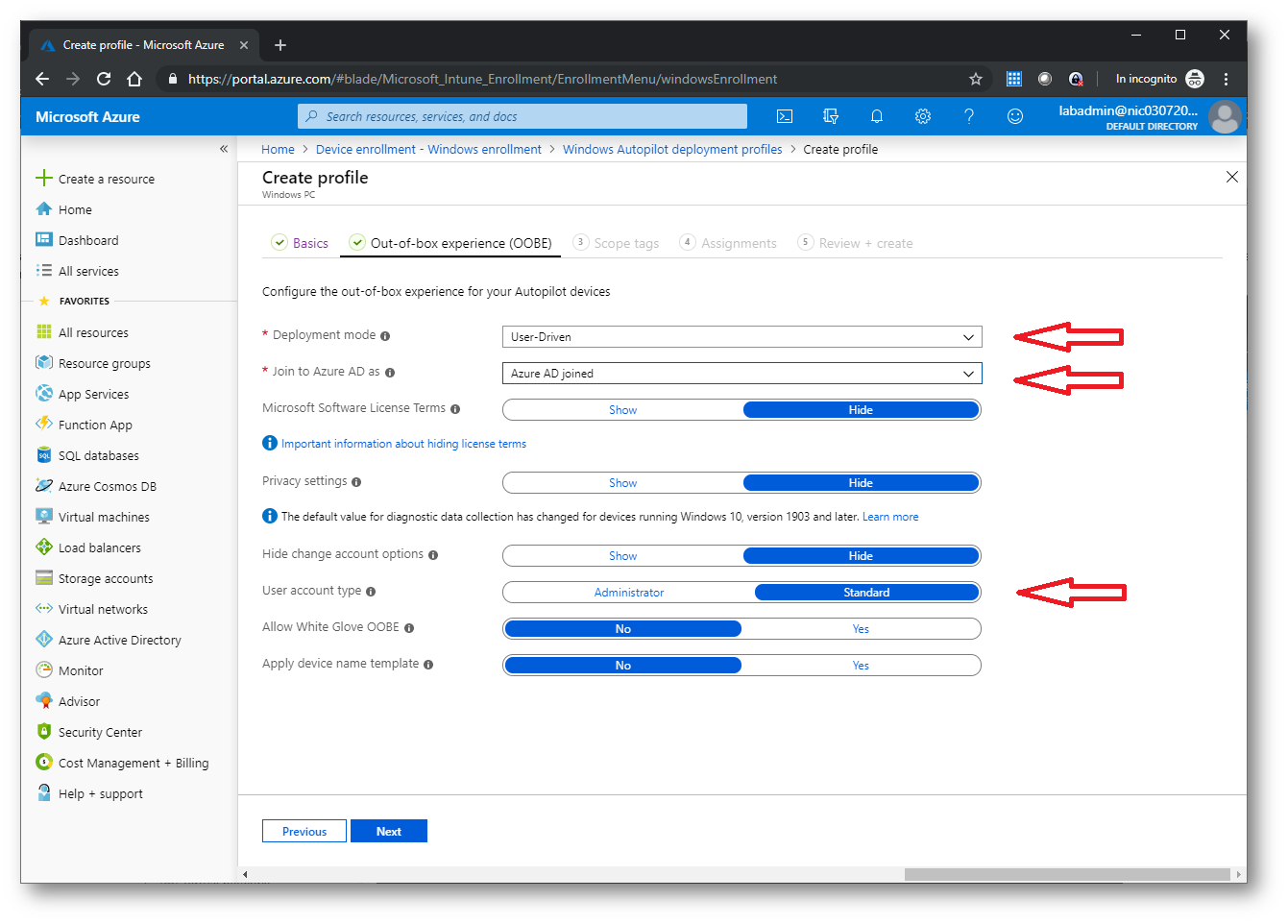
Task: Click the App Services icon
Action: point(44,393)
